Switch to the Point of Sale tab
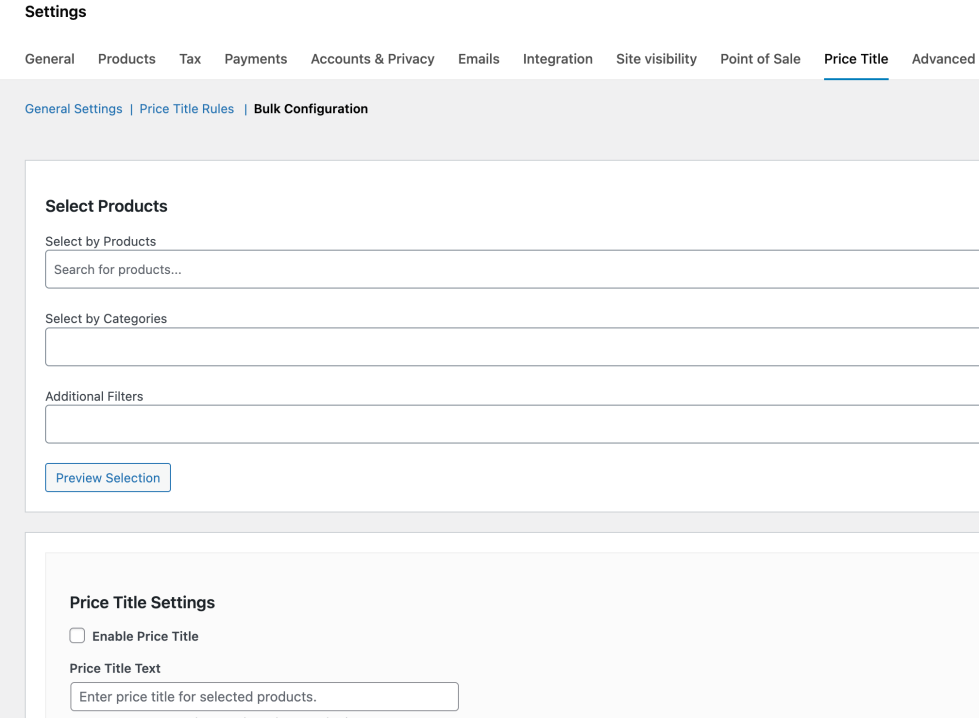Image resolution: width=979 pixels, height=718 pixels. pos(760,59)
